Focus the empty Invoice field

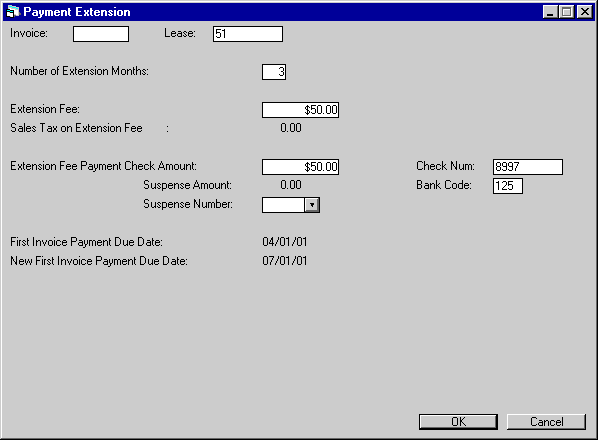point(101,34)
